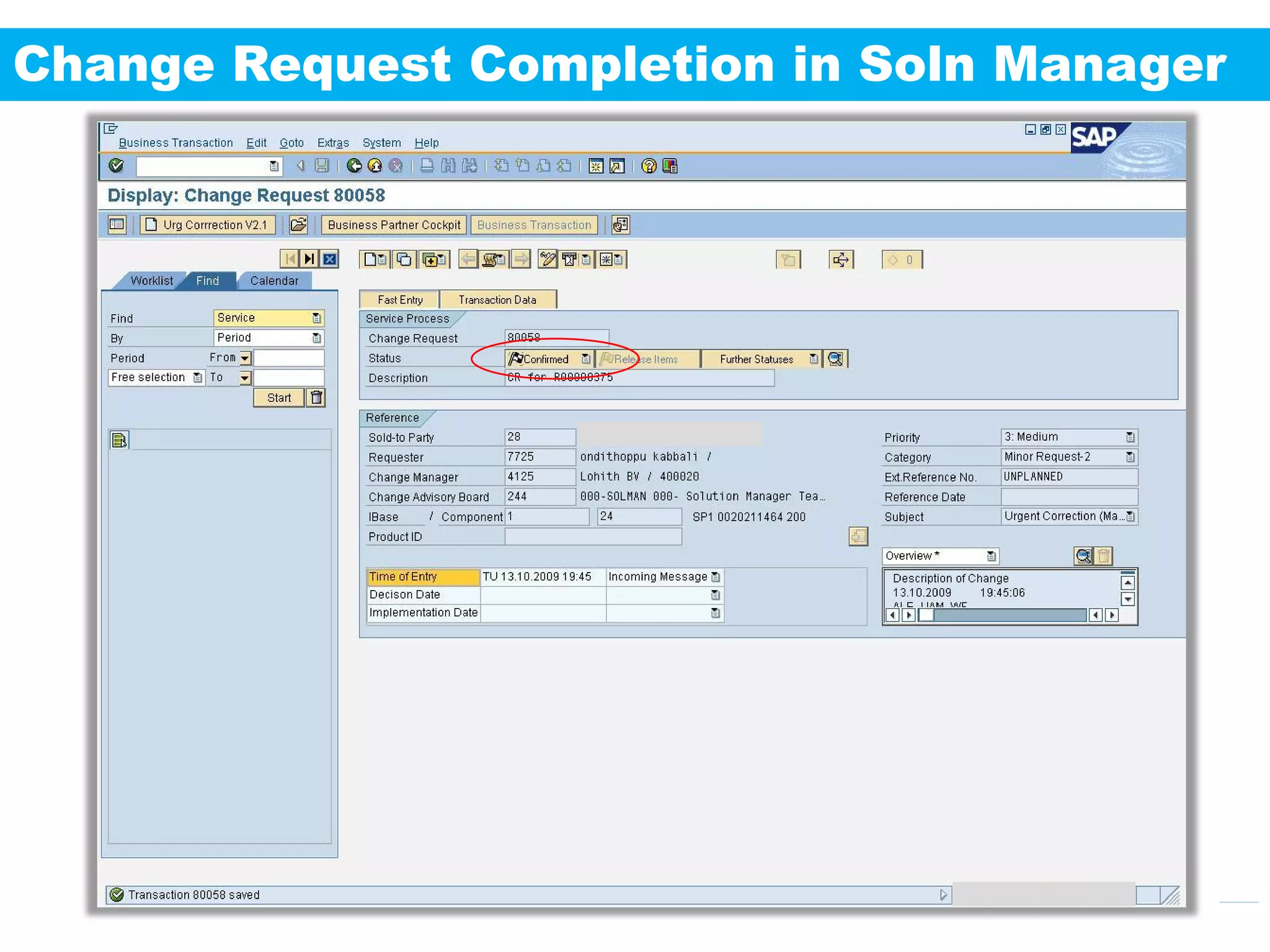Click the Generate Shortcut icon
The height and width of the screenshot is (952, 1270).
(617, 165)
